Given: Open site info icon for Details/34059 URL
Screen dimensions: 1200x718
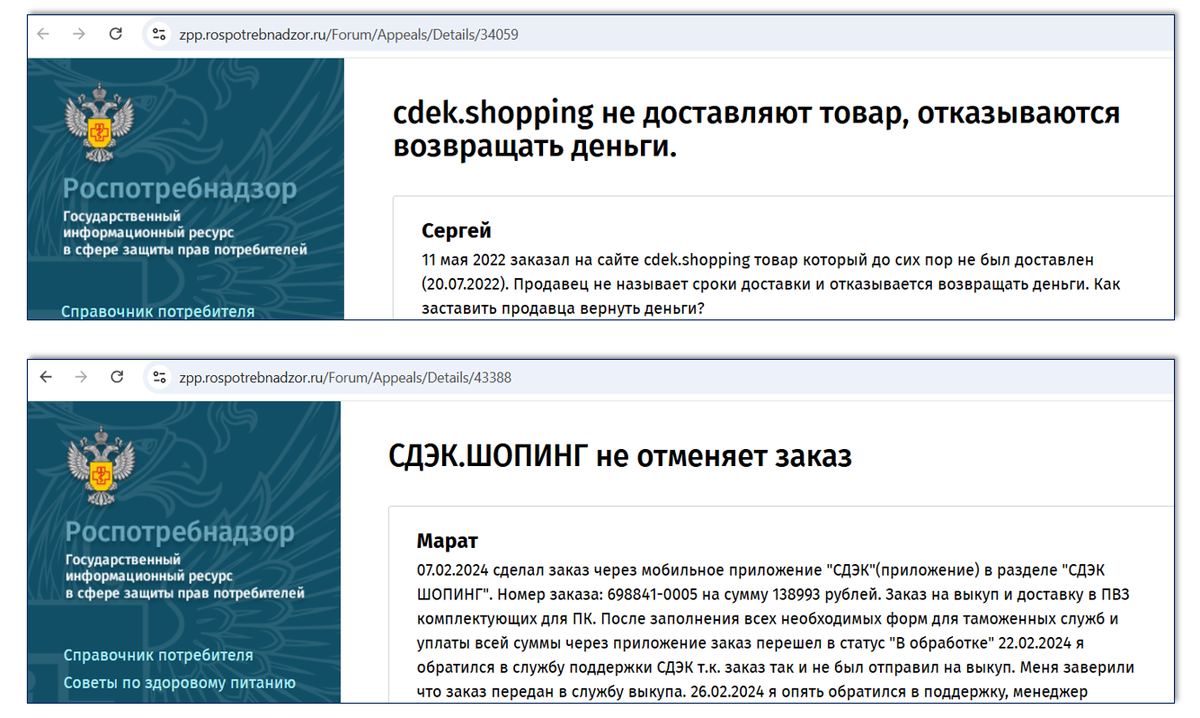Looking at the screenshot, I should (x=158, y=34).
